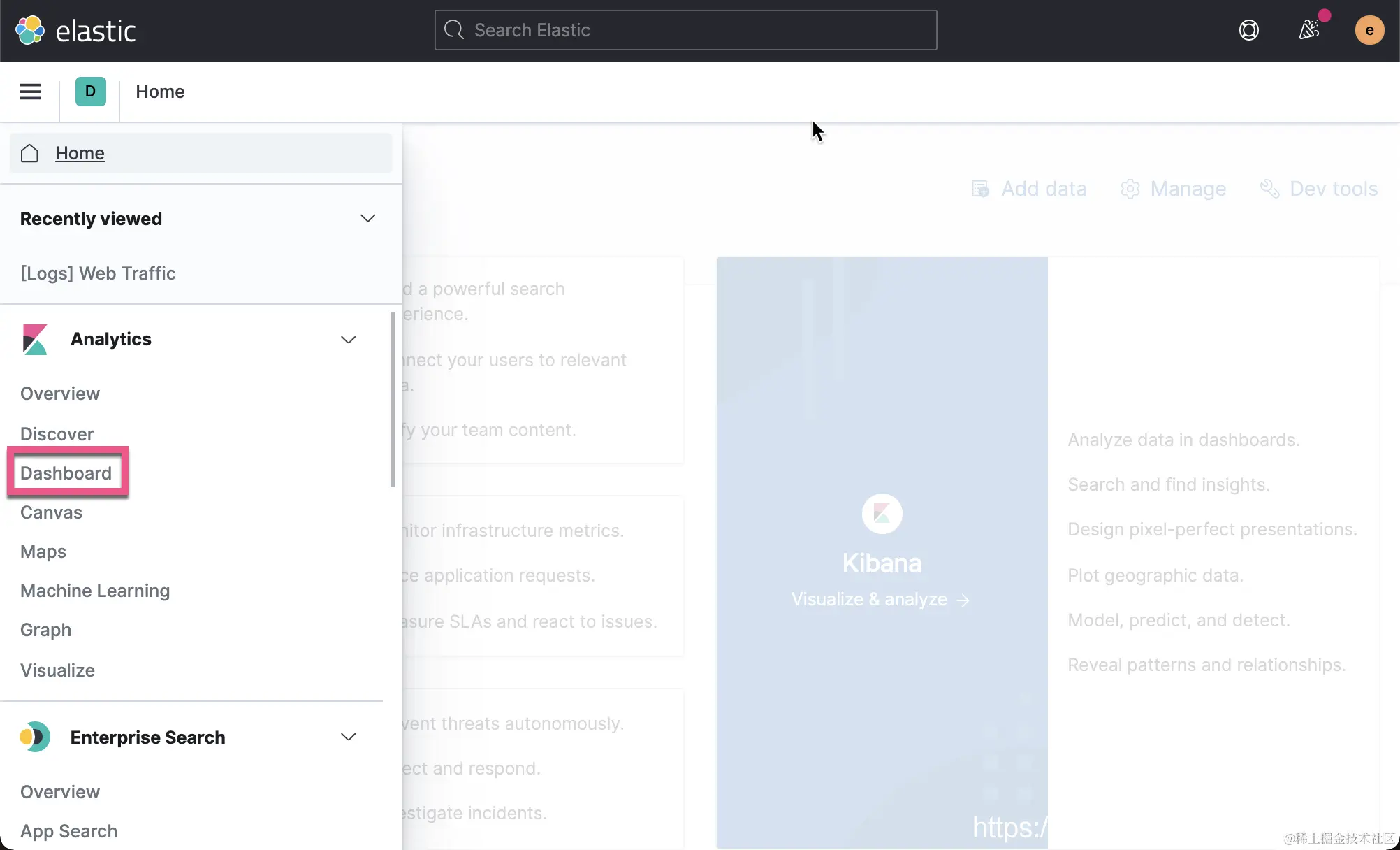Open the newsfeed party popper icon
The width and height of the screenshot is (1400, 850).
click(1308, 30)
